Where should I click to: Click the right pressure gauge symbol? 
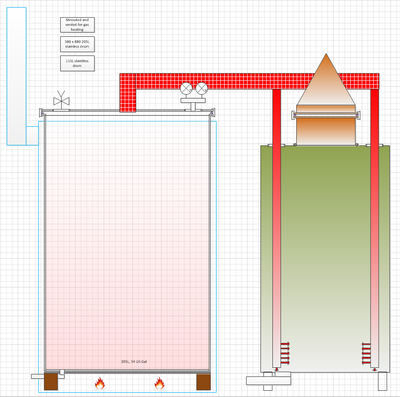pos(201,89)
